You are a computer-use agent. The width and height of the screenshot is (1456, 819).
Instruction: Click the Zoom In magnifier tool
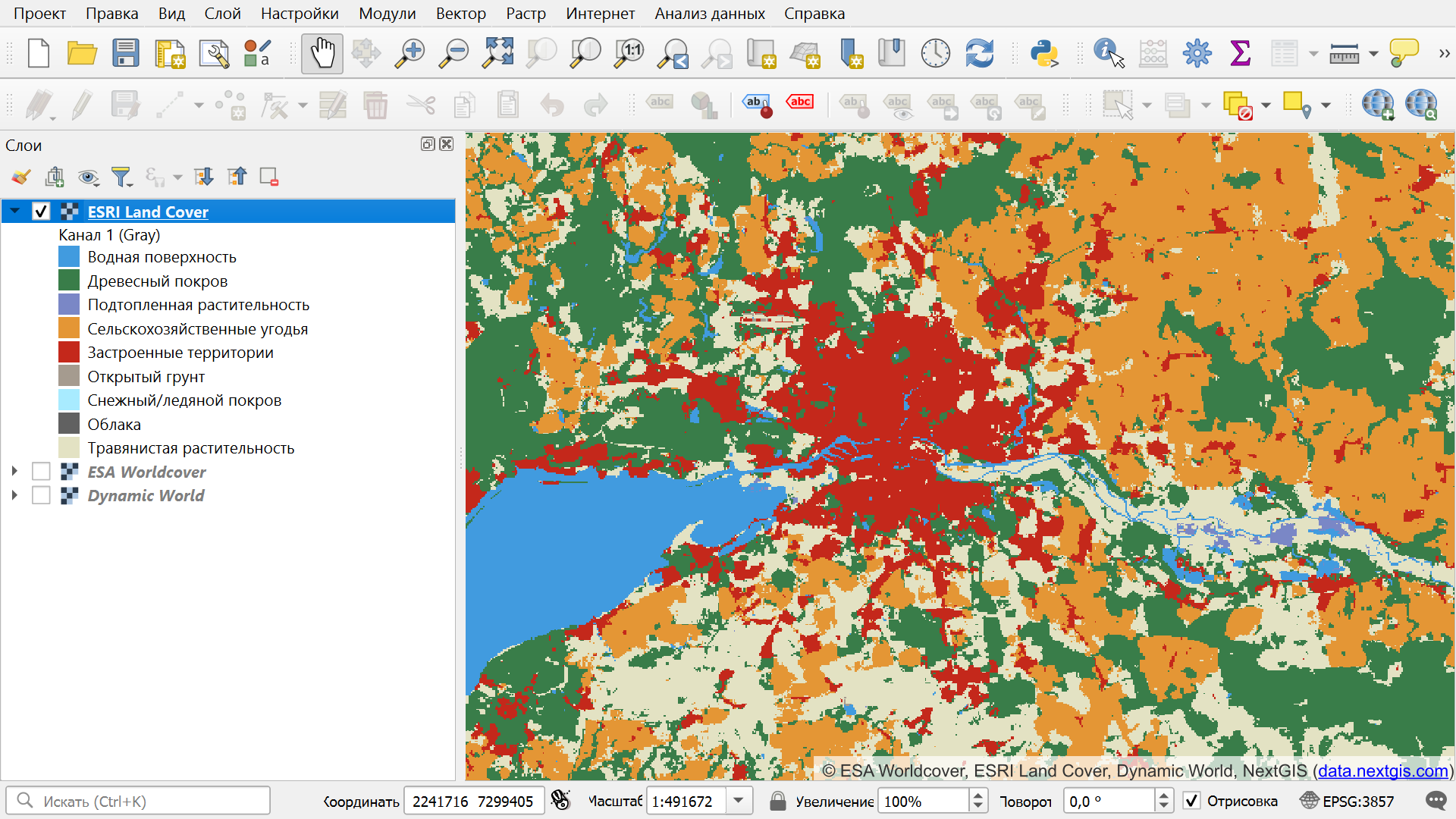tap(410, 54)
